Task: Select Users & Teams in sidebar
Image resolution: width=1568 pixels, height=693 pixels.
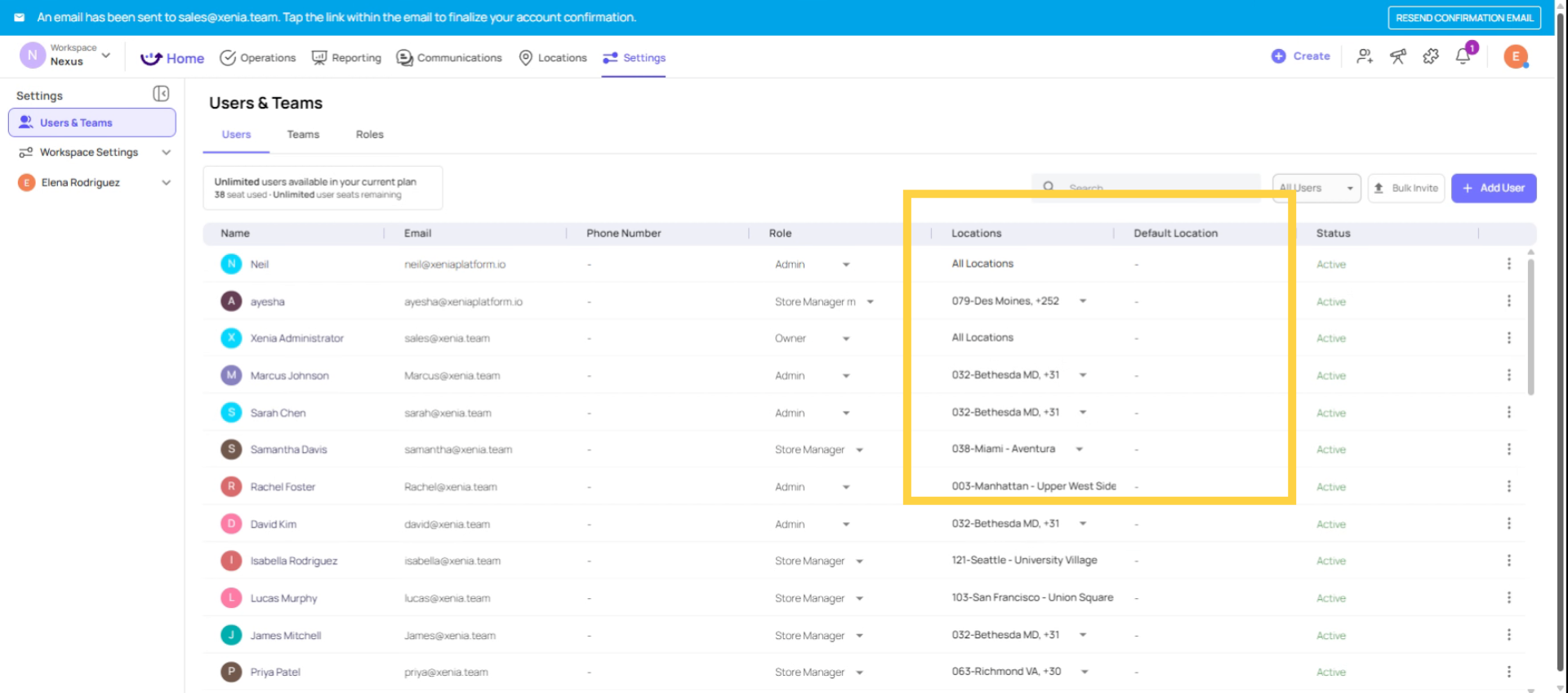Action: coord(91,123)
